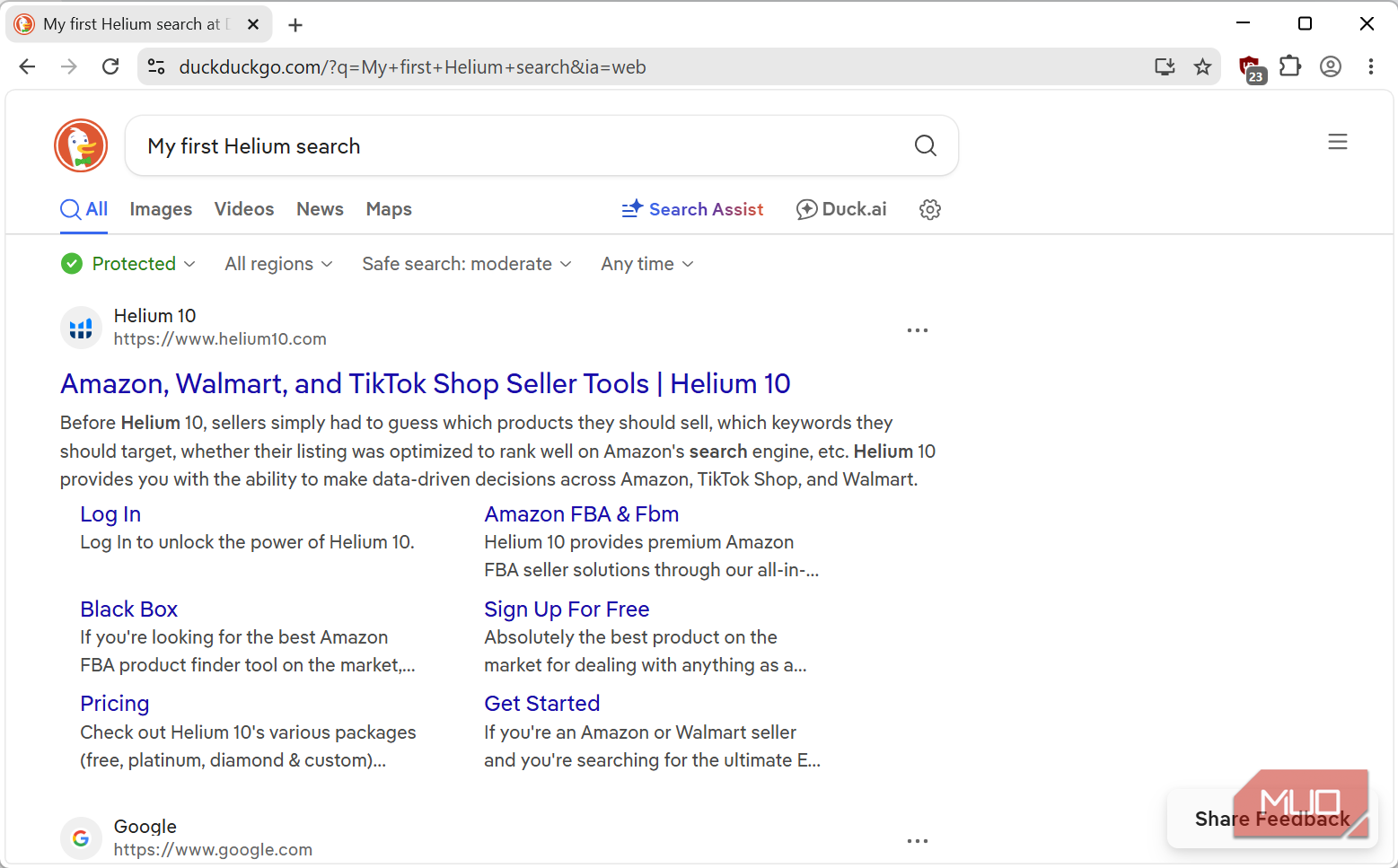
Task: Go back with the browser back arrow
Action: (27, 66)
